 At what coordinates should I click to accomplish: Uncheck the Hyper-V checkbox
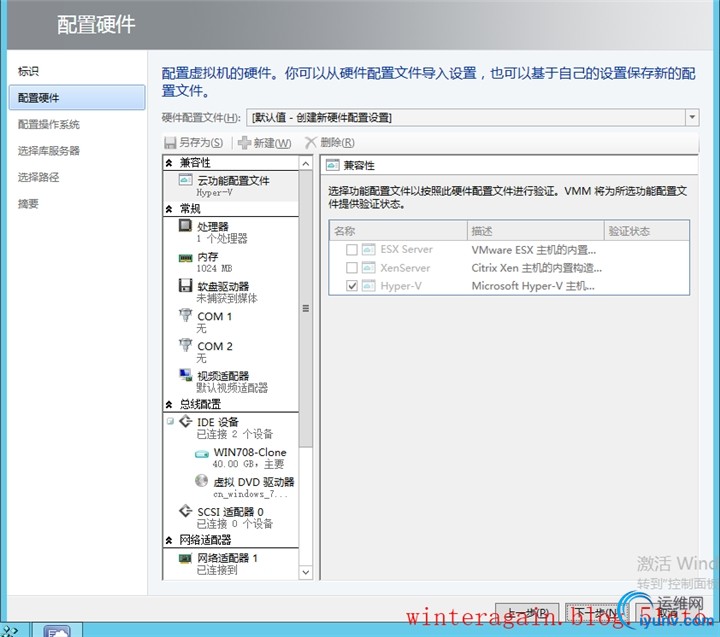point(352,286)
